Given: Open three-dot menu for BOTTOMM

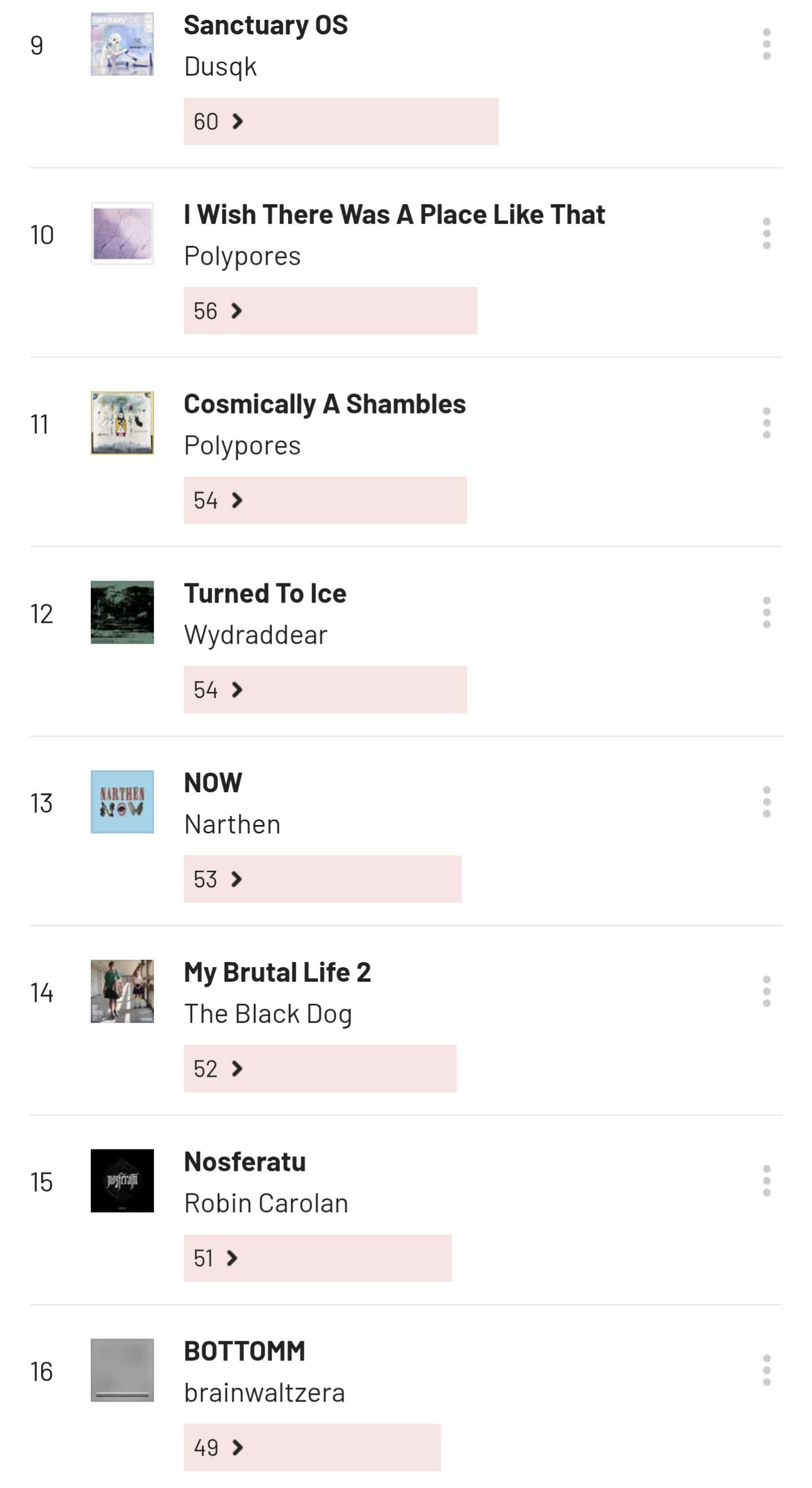Looking at the screenshot, I should [766, 1370].
